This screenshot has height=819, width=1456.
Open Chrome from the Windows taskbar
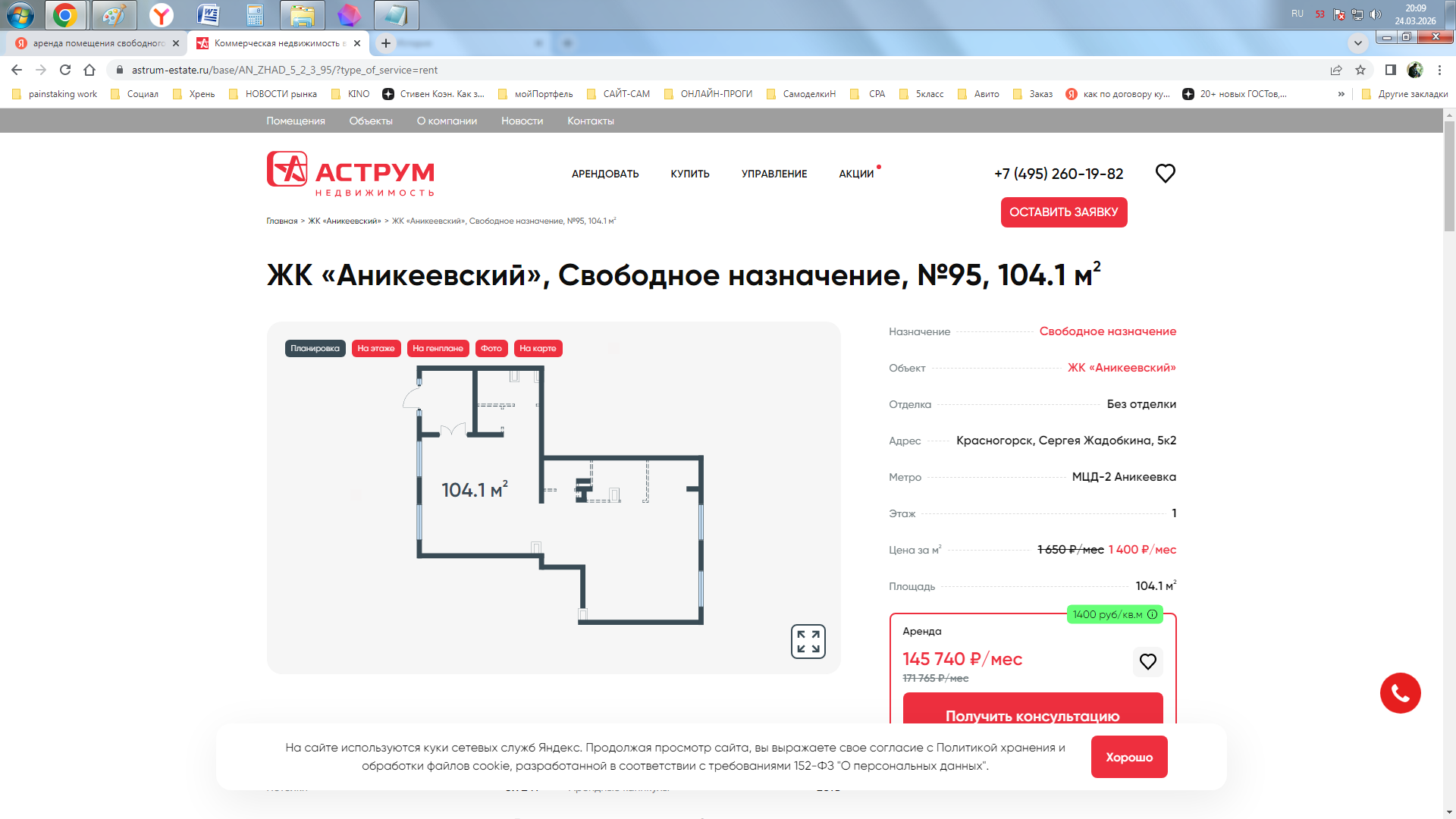(x=65, y=14)
